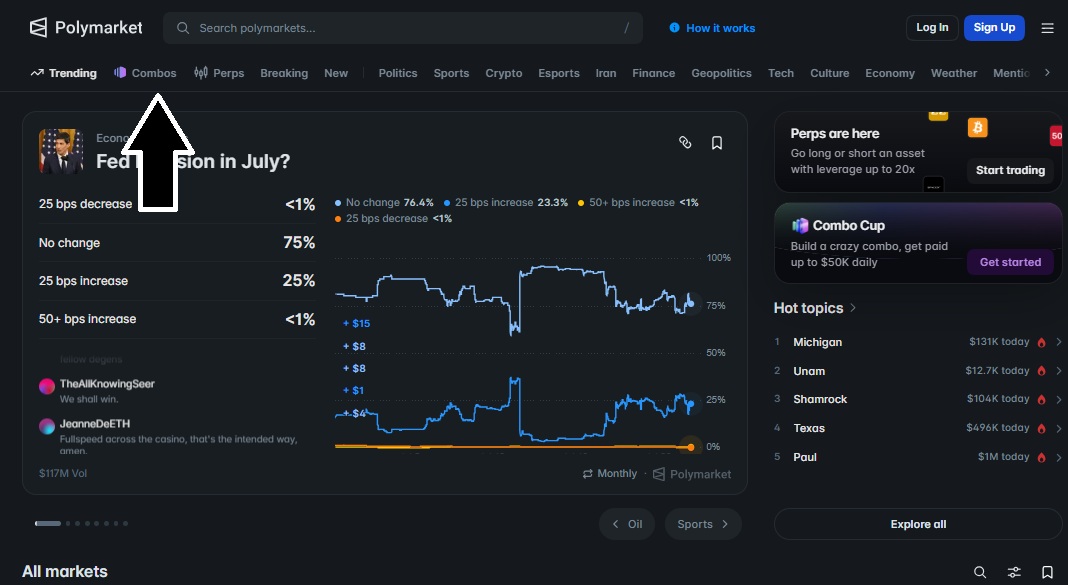Viewport: 1068px width, 585px height.
Task: Open the Esports category
Action: (x=559, y=73)
